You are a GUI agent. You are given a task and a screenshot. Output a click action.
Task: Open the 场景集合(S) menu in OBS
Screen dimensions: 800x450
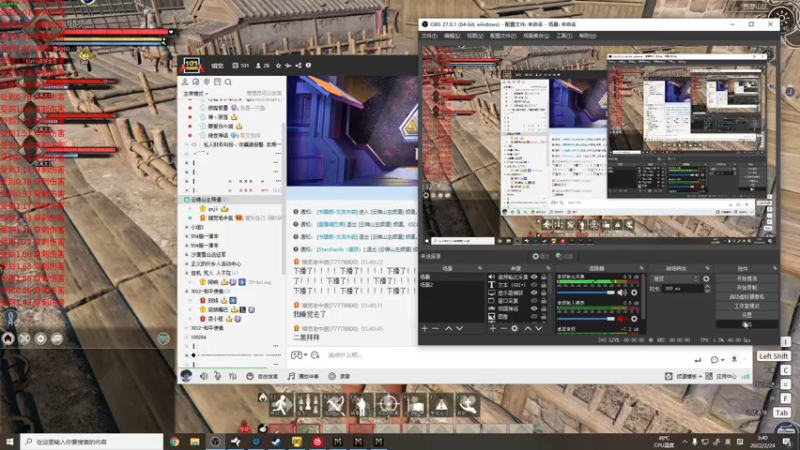pos(536,36)
